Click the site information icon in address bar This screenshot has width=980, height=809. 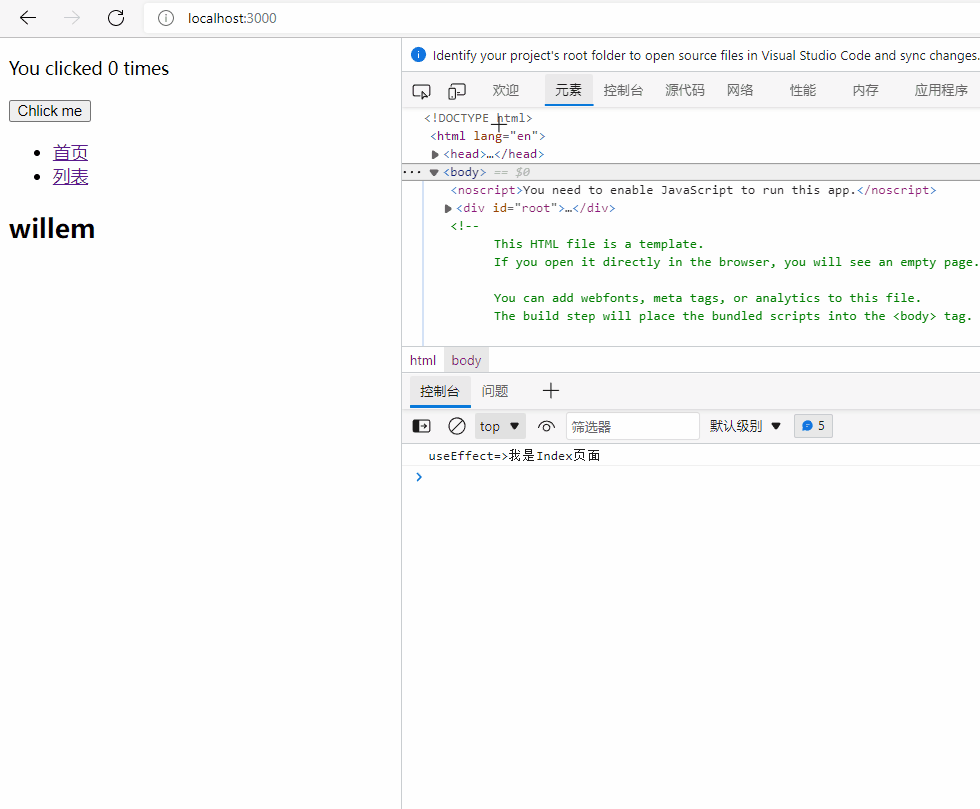[x=166, y=18]
